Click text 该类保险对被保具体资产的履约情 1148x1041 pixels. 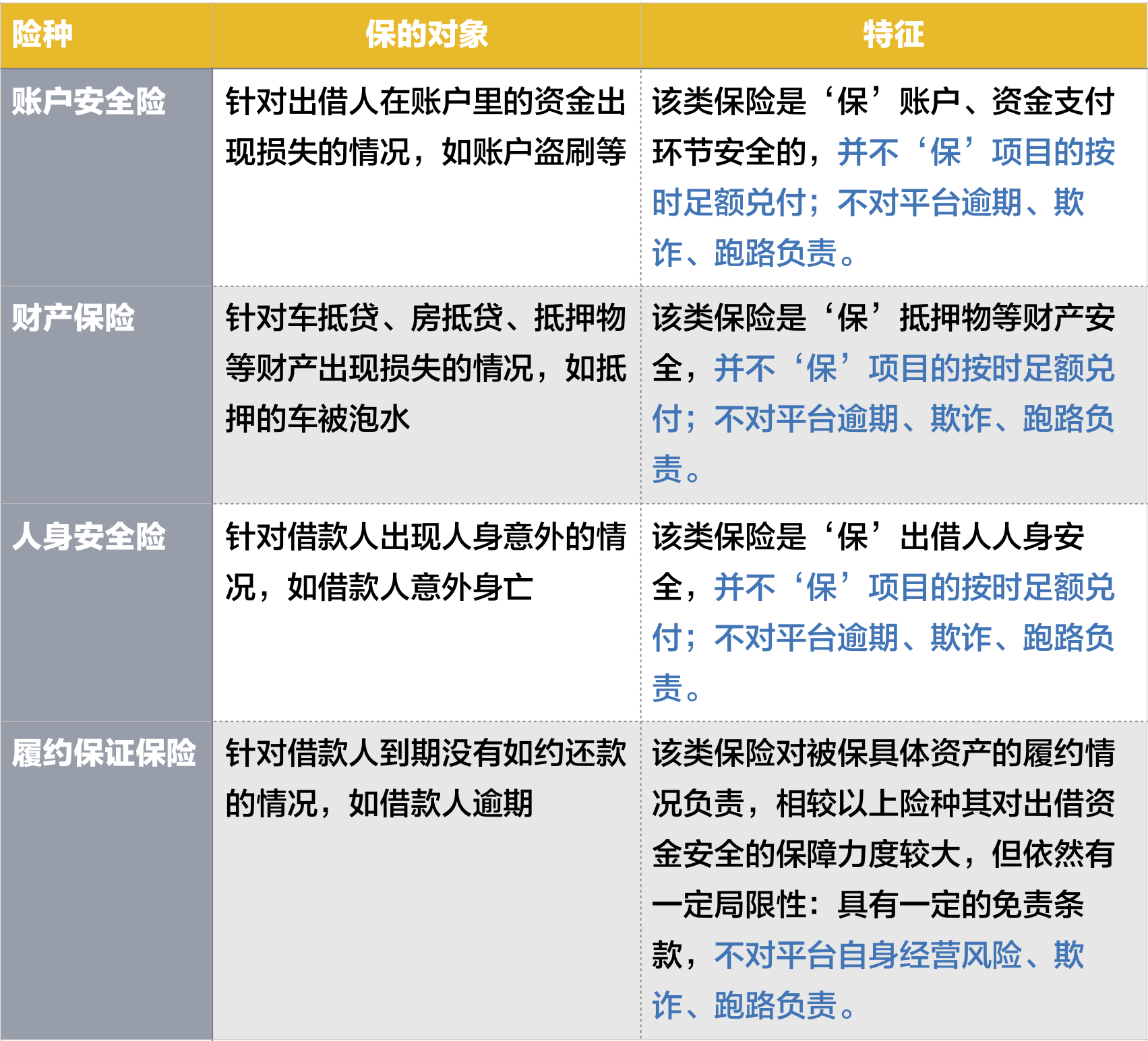[x=883, y=753]
